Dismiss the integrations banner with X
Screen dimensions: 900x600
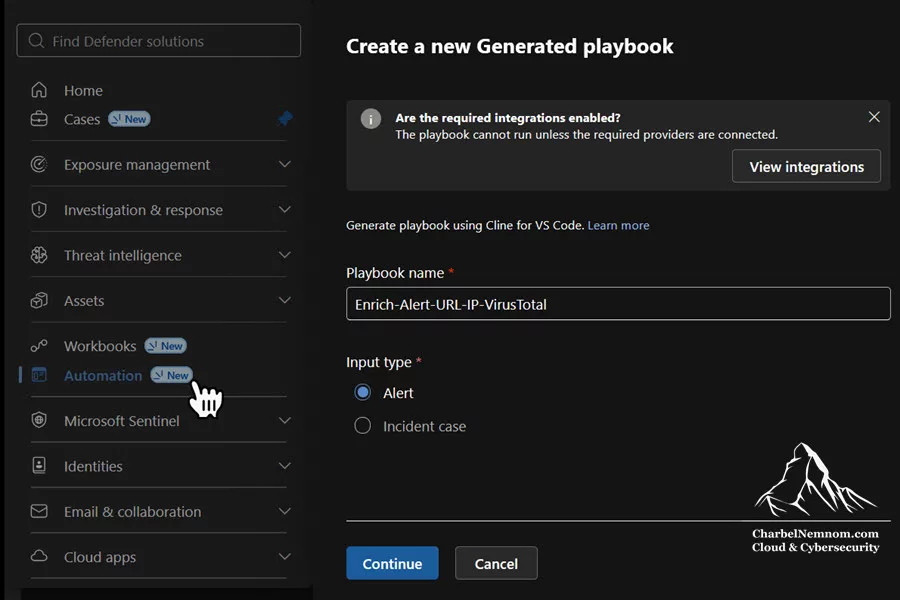[874, 117]
